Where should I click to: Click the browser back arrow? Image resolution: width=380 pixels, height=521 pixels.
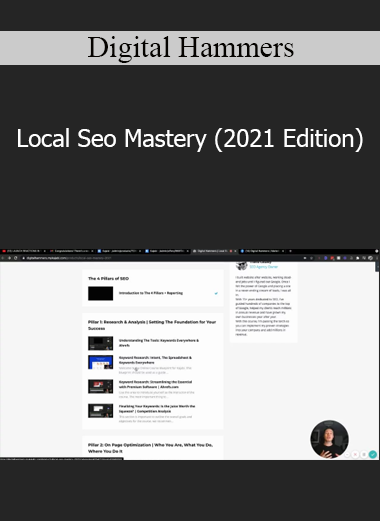(3, 258)
